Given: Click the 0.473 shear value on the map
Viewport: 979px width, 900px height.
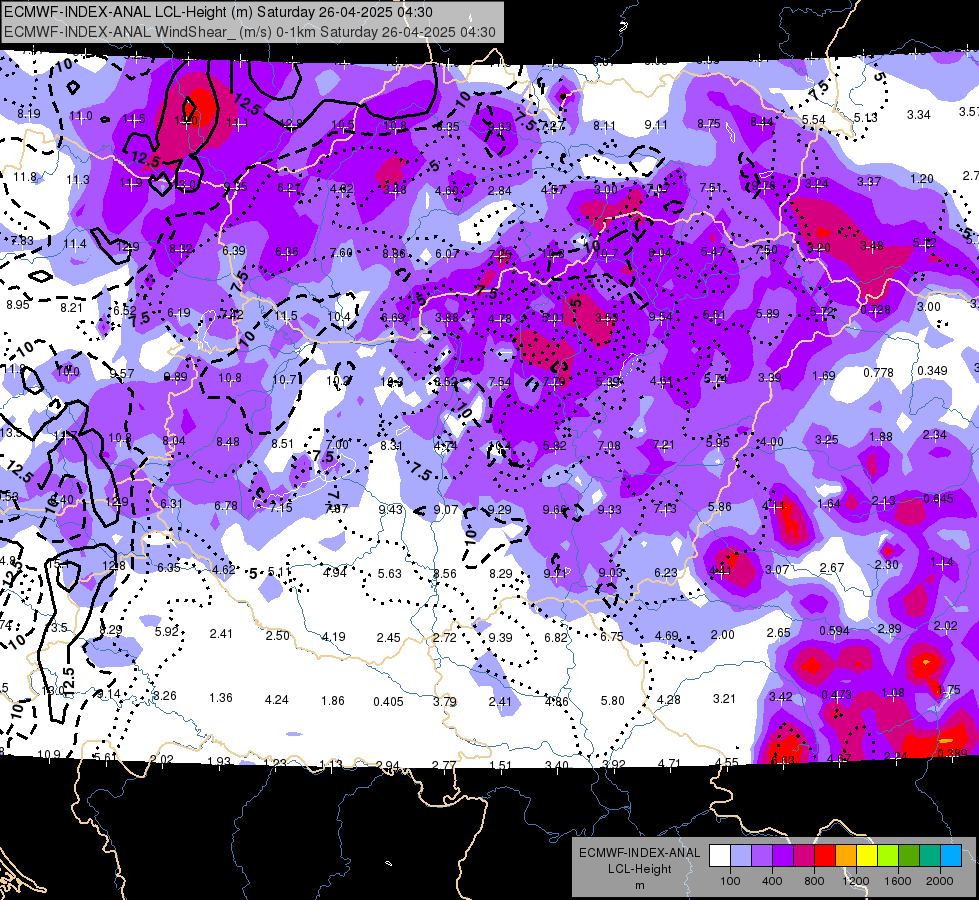Looking at the screenshot, I should coord(837,695).
